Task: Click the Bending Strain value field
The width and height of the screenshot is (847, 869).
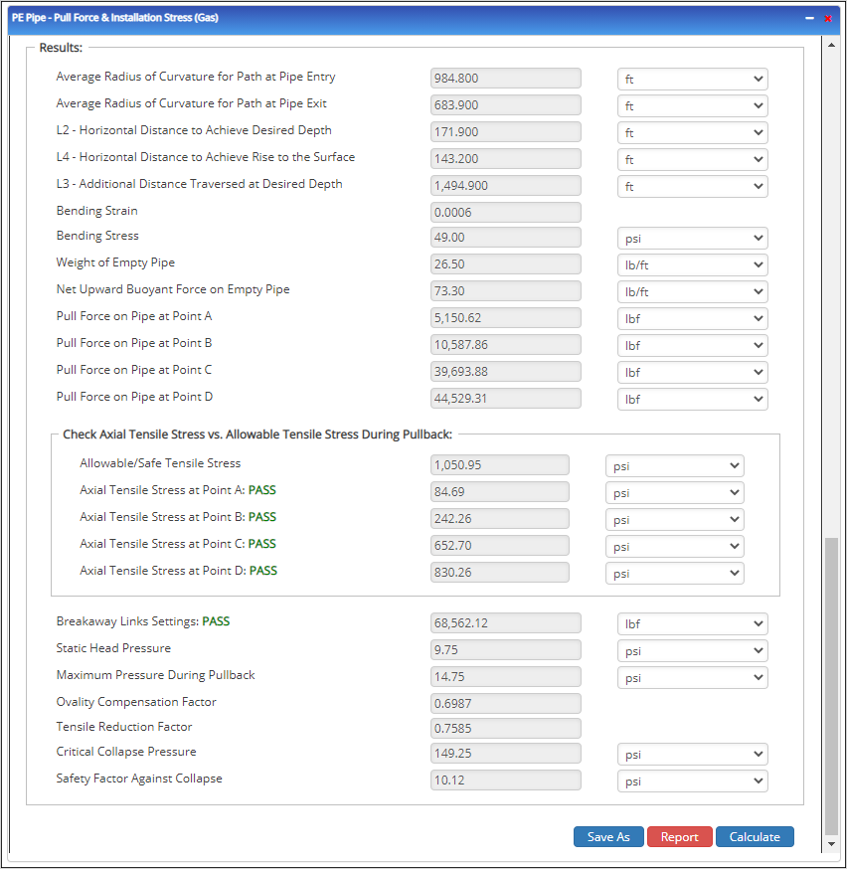Action: point(505,212)
